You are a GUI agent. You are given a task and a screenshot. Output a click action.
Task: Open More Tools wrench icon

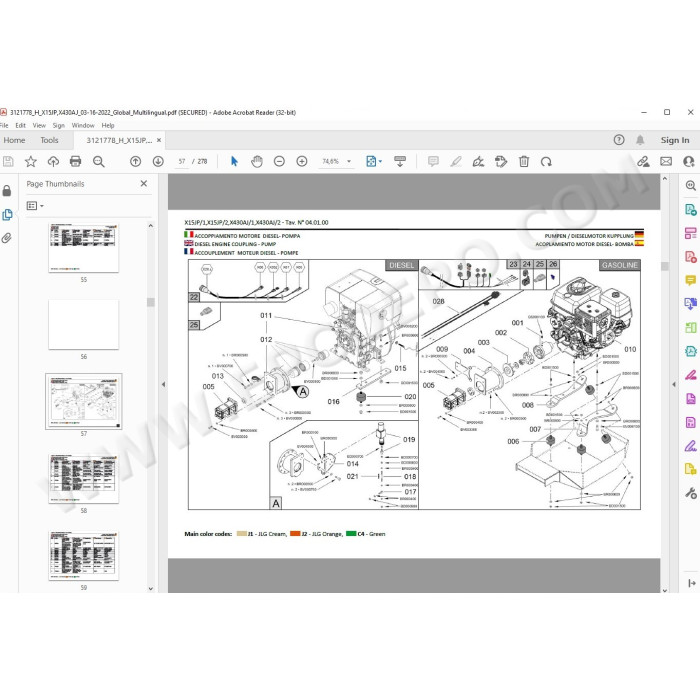(690, 492)
